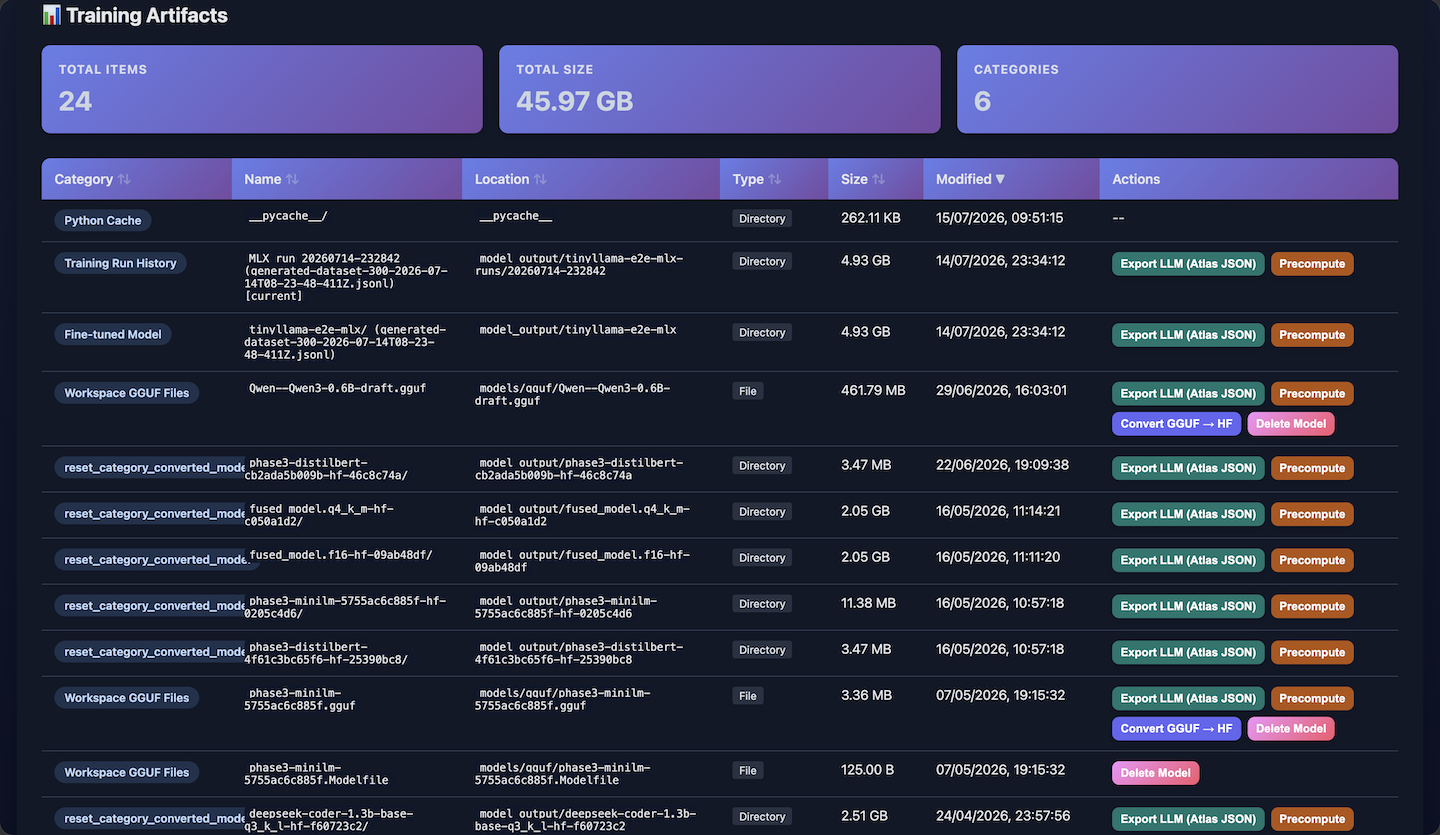Delete Model for phase3-minilm Modelfile row

[x=1155, y=773]
